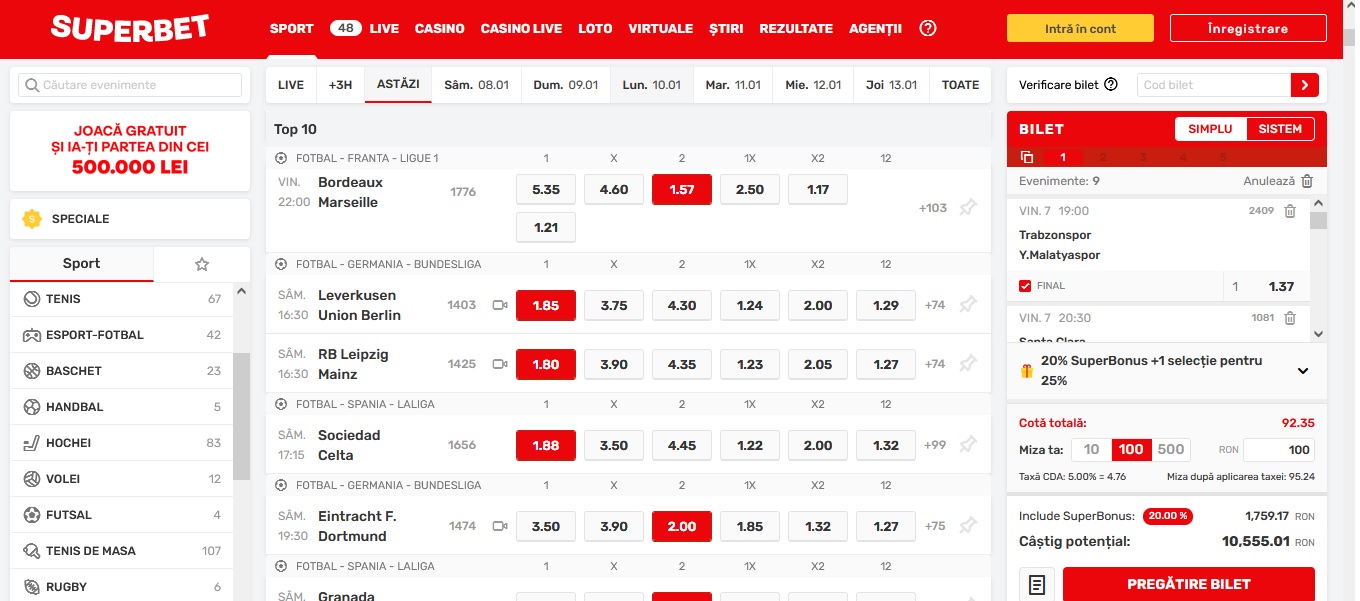The height and width of the screenshot is (601, 1360).
Task: Select the Volei sport icon
Action: pos(31,479)
